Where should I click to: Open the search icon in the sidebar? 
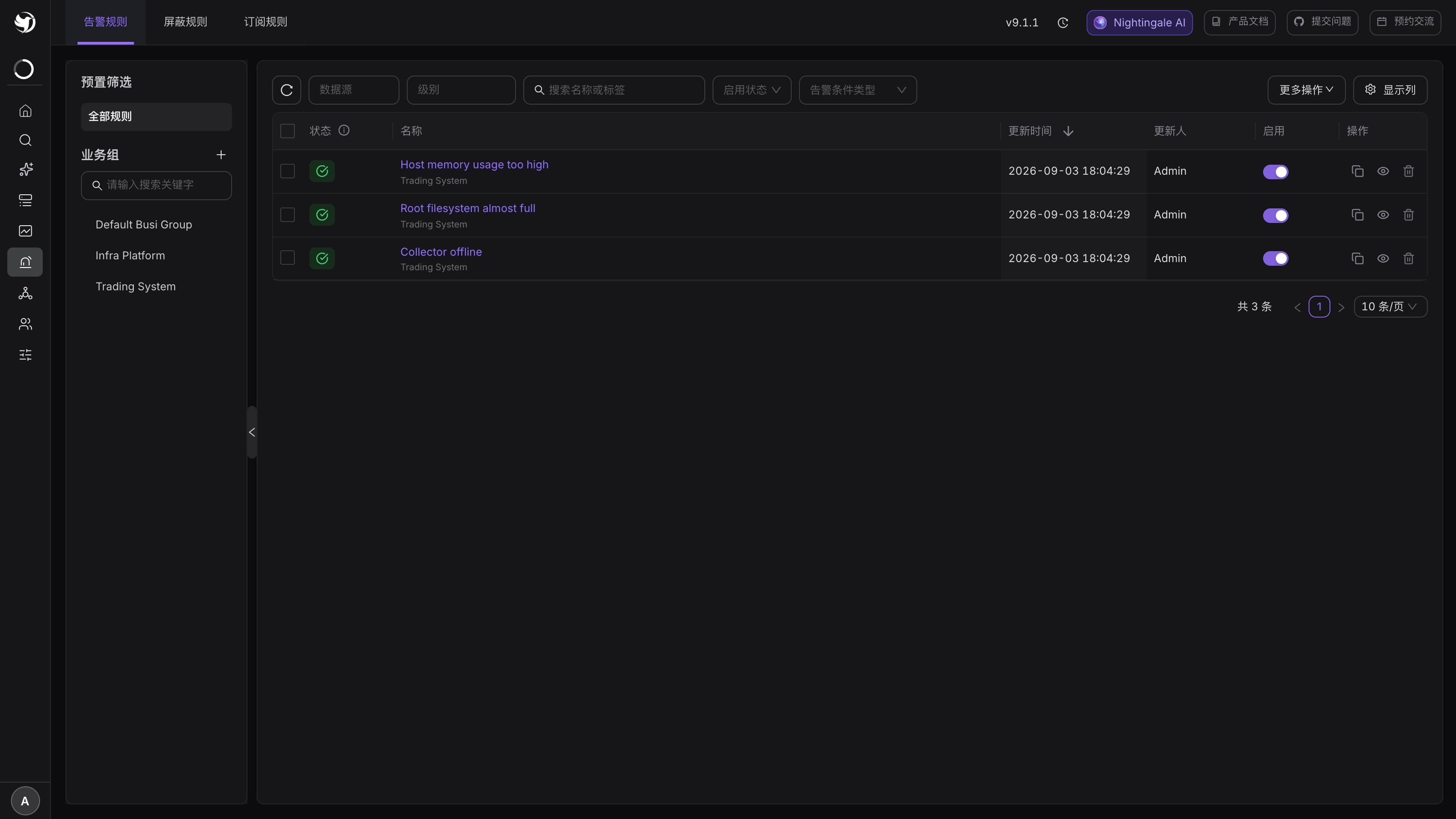[25, 140]
